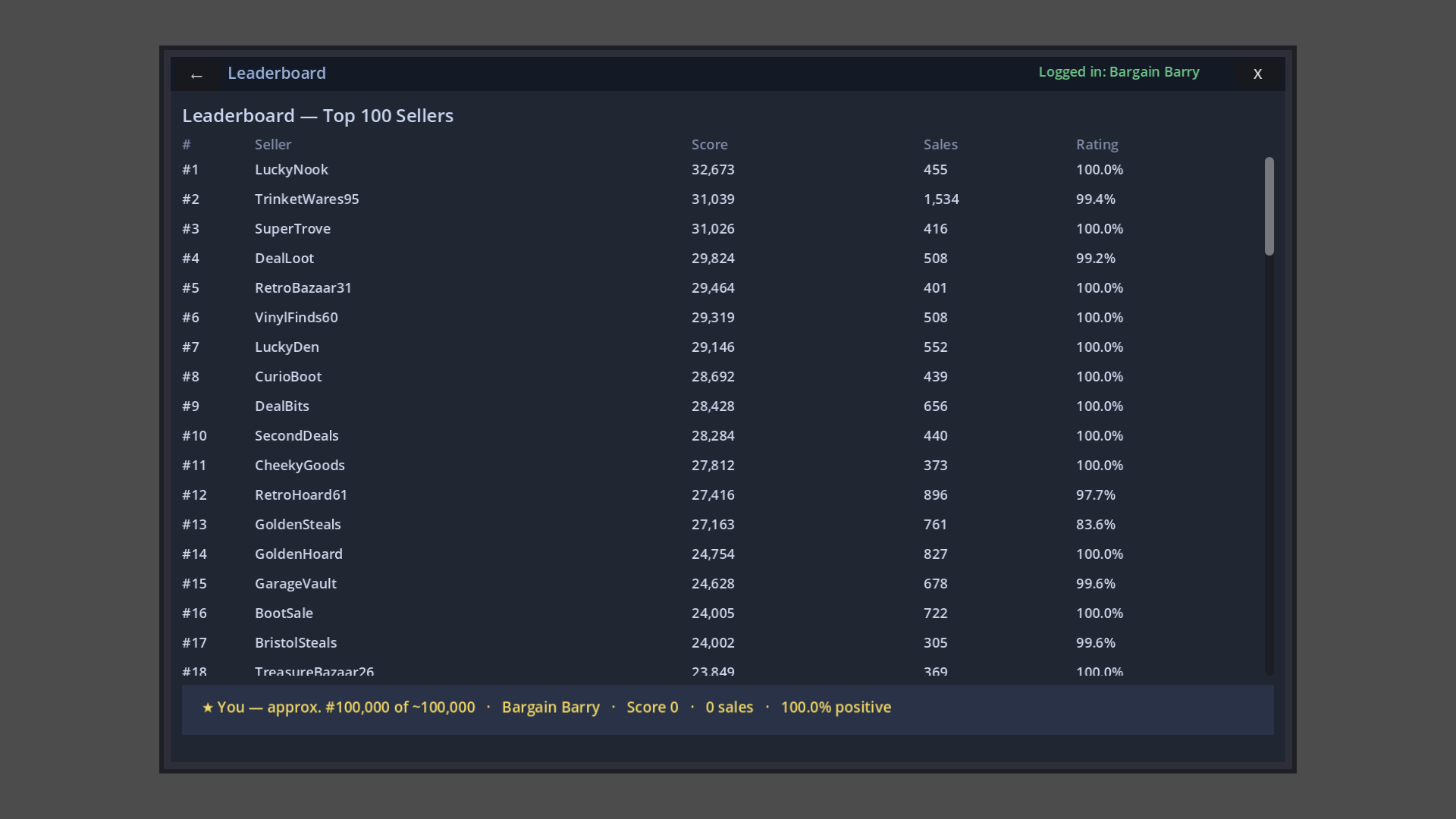The image size is (1456, 819).
Task: Click score 31,026
Action: click(712, 229)
